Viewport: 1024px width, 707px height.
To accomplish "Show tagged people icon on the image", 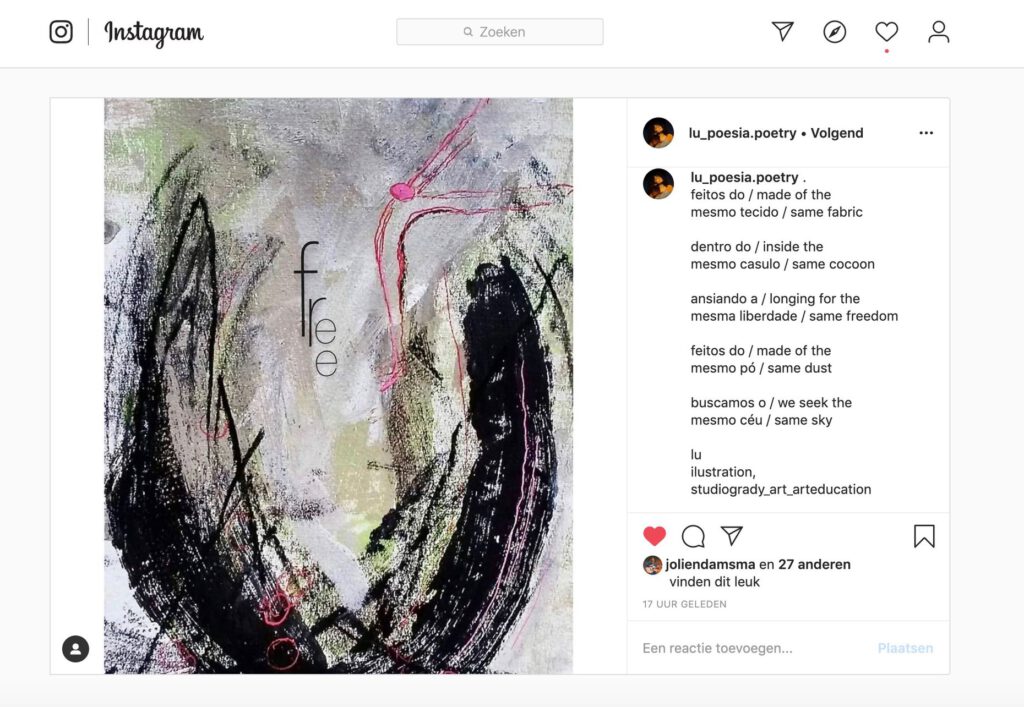I will click(76, 649).
